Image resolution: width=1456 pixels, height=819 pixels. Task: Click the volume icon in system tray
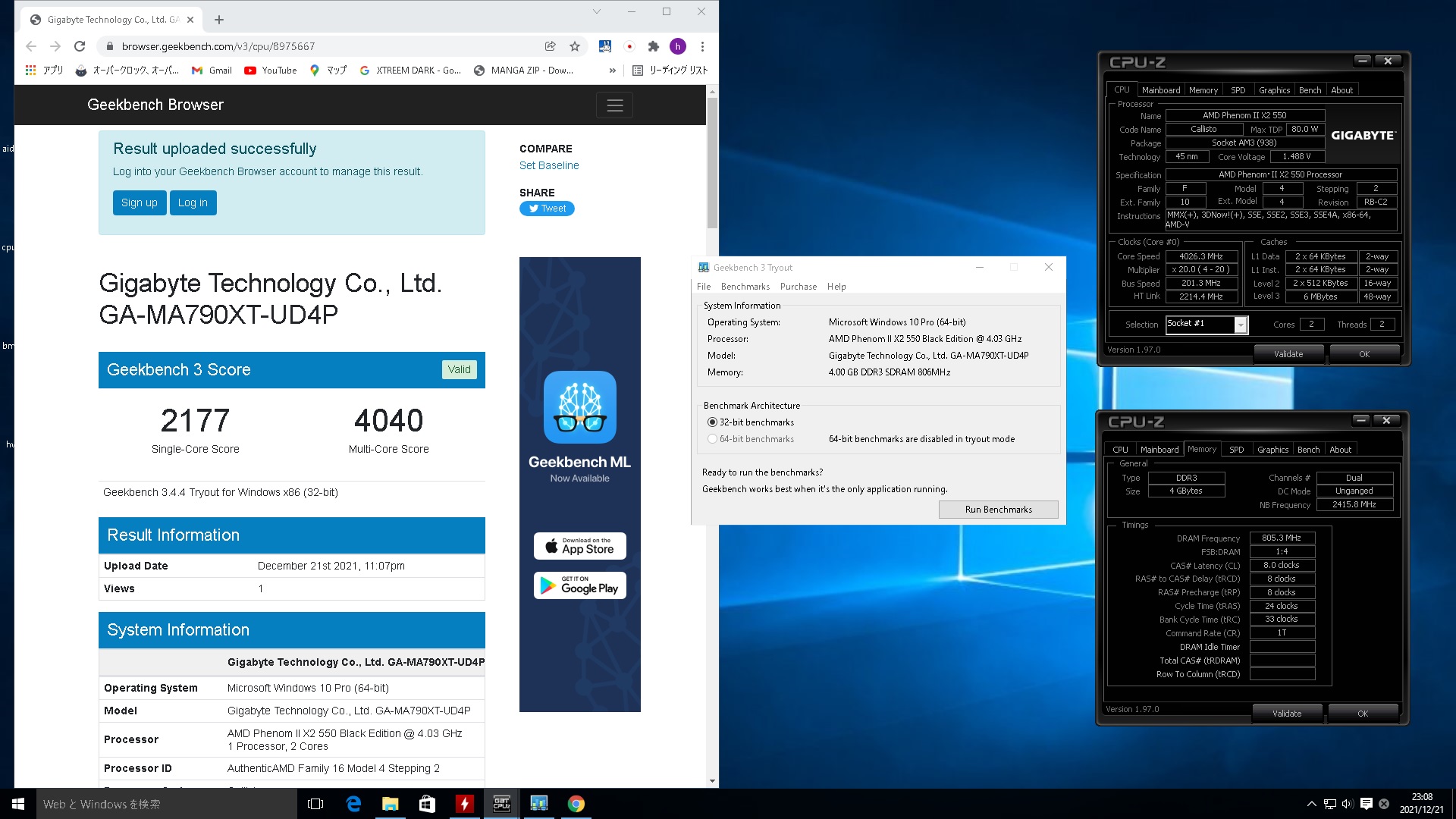click(x=1348, y=804)
